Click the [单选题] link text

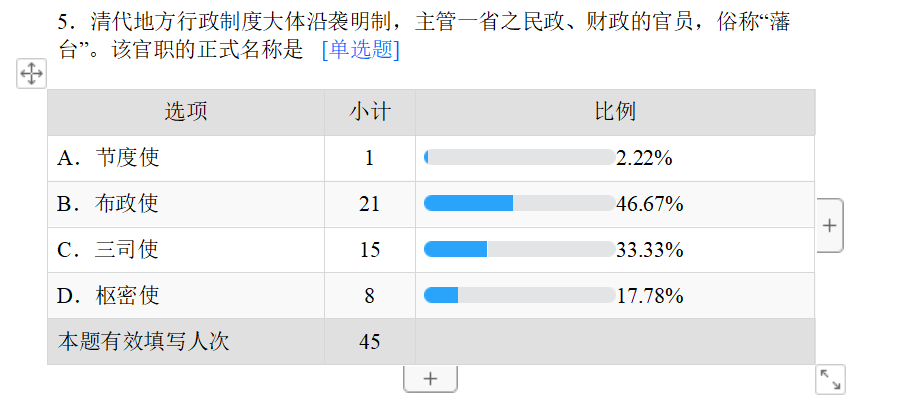click(x=360, y=50)
